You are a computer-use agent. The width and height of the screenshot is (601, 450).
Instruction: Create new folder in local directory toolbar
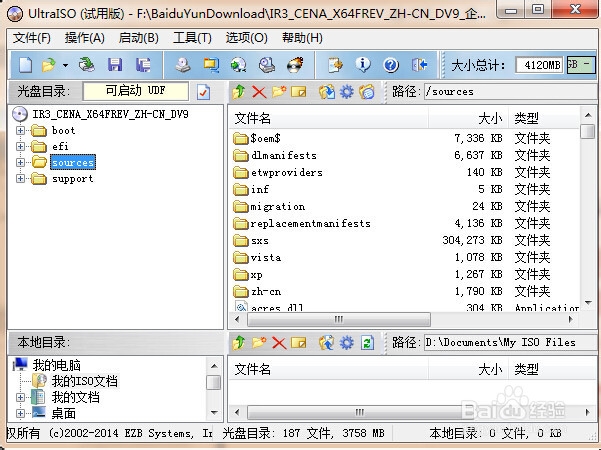click(x=259, y=342)
